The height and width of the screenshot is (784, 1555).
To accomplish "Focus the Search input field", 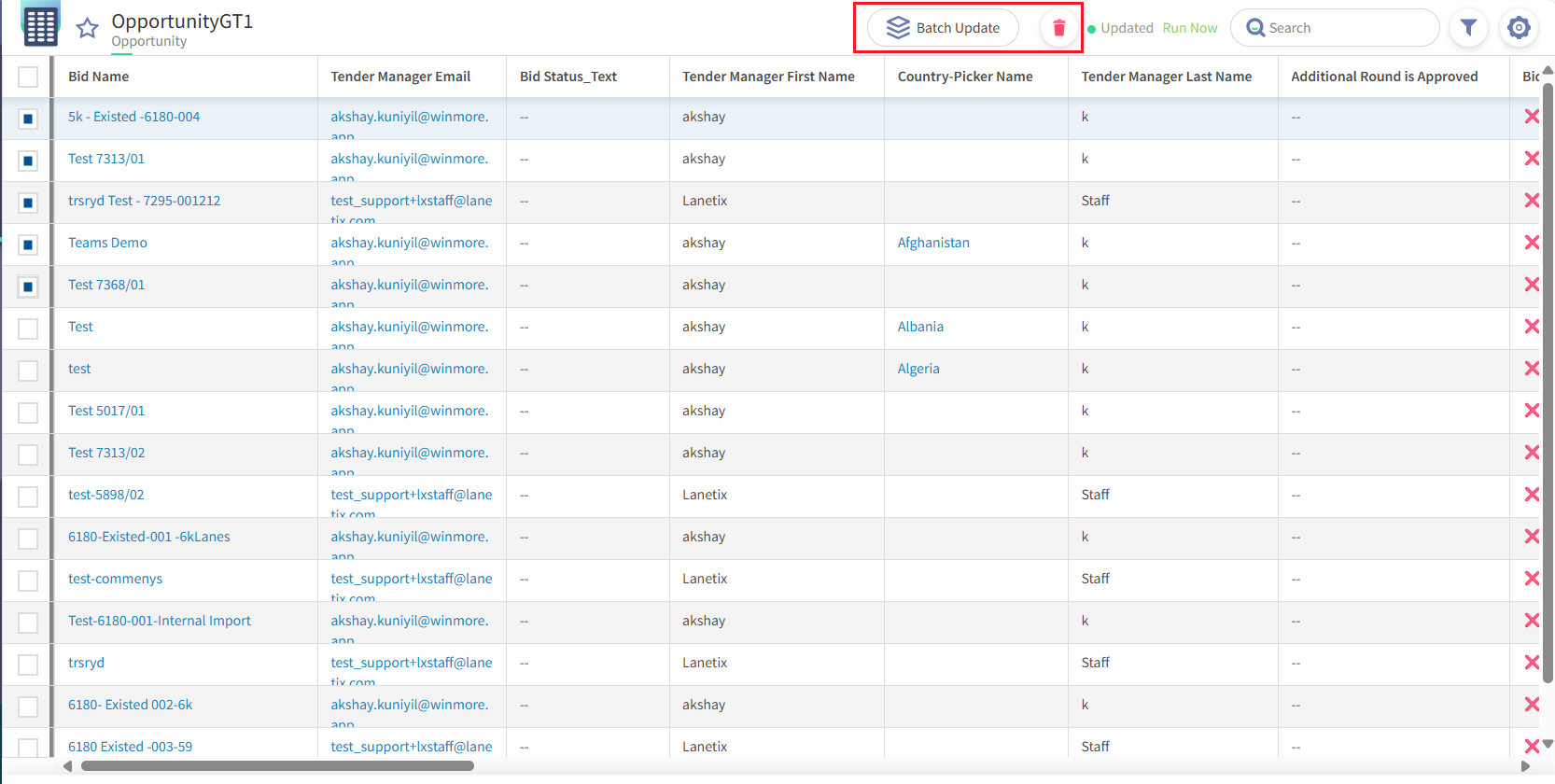I will click(1335, 28).
